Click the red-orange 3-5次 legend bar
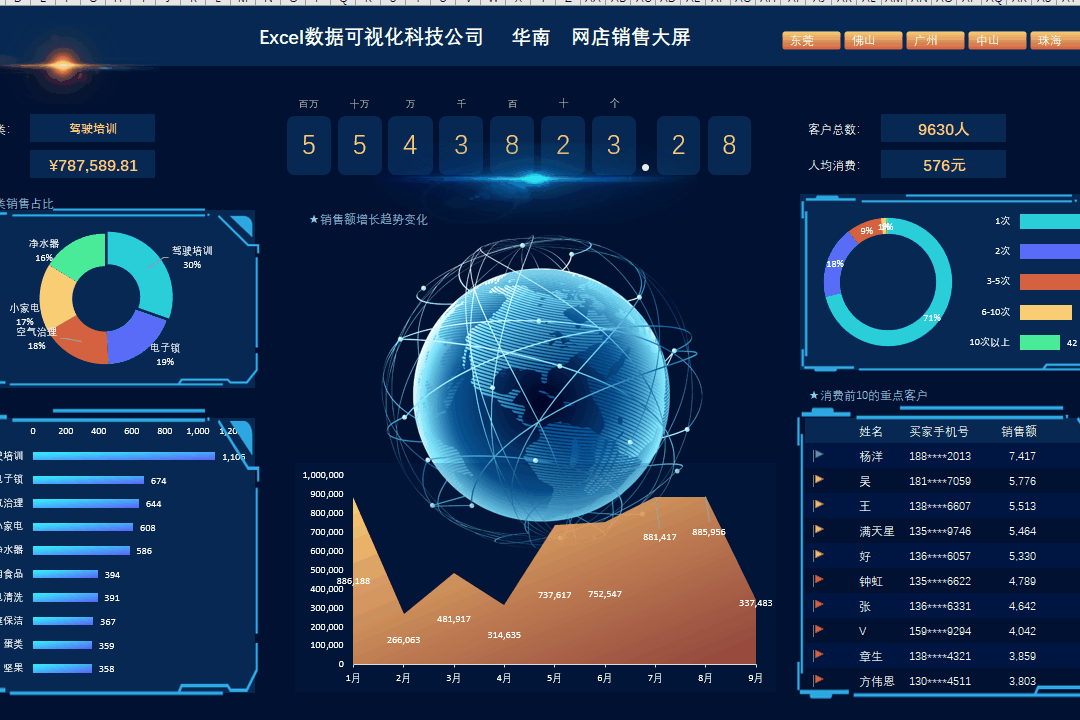The image size is (1080, 720). [1049, 282]
